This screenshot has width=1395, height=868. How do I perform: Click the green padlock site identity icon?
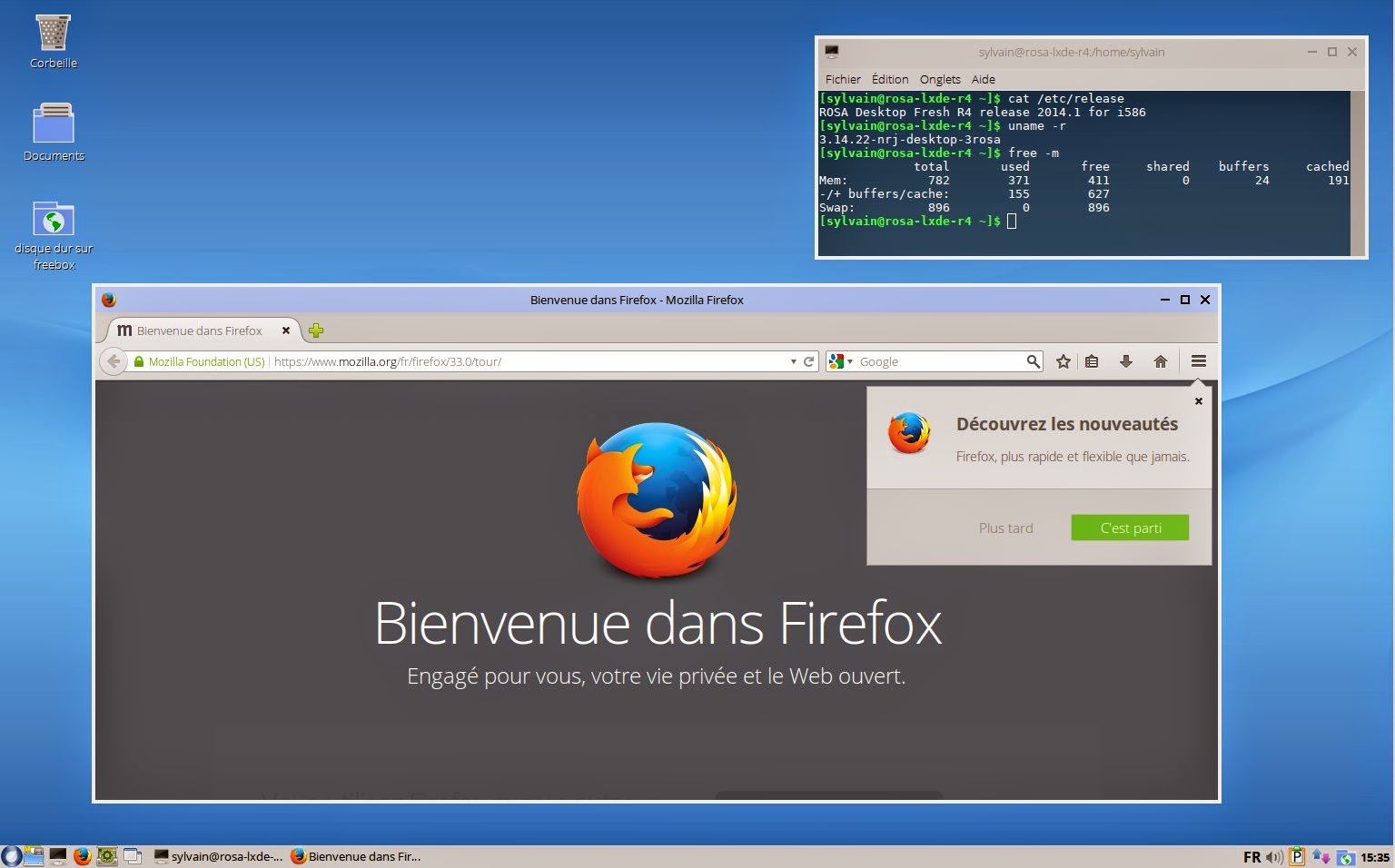(139, 361)
